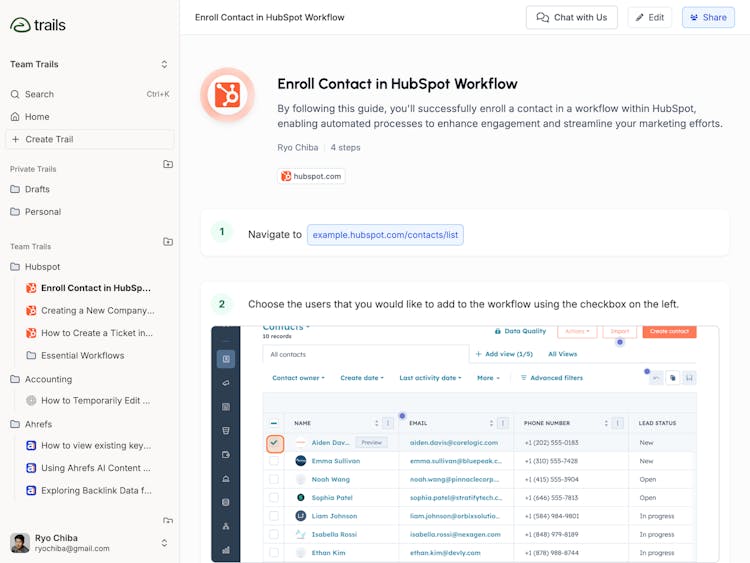Click the Share button
Screen dimensions: 750x563
708,17
